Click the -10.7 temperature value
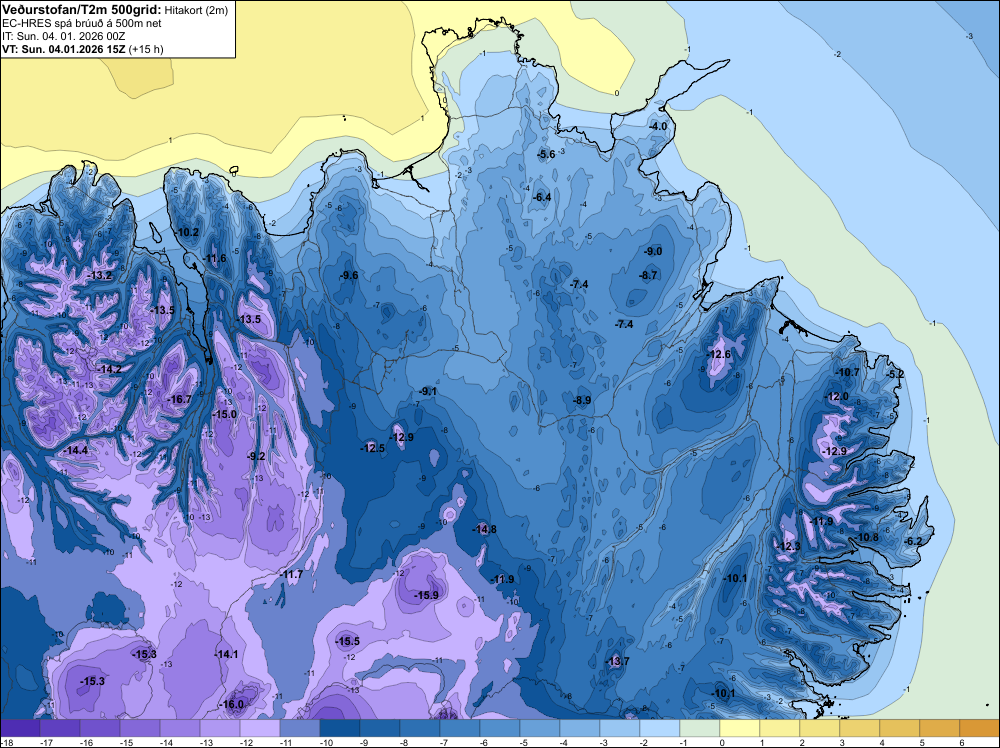This screenshot has width=1000, height=748. pyautogui.click(x=847, y=372)
